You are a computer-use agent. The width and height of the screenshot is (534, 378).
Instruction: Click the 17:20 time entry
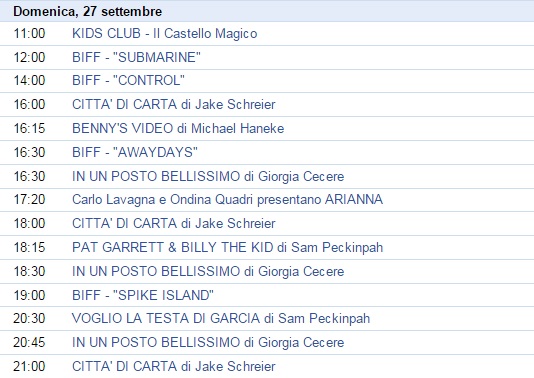[29, 200]
